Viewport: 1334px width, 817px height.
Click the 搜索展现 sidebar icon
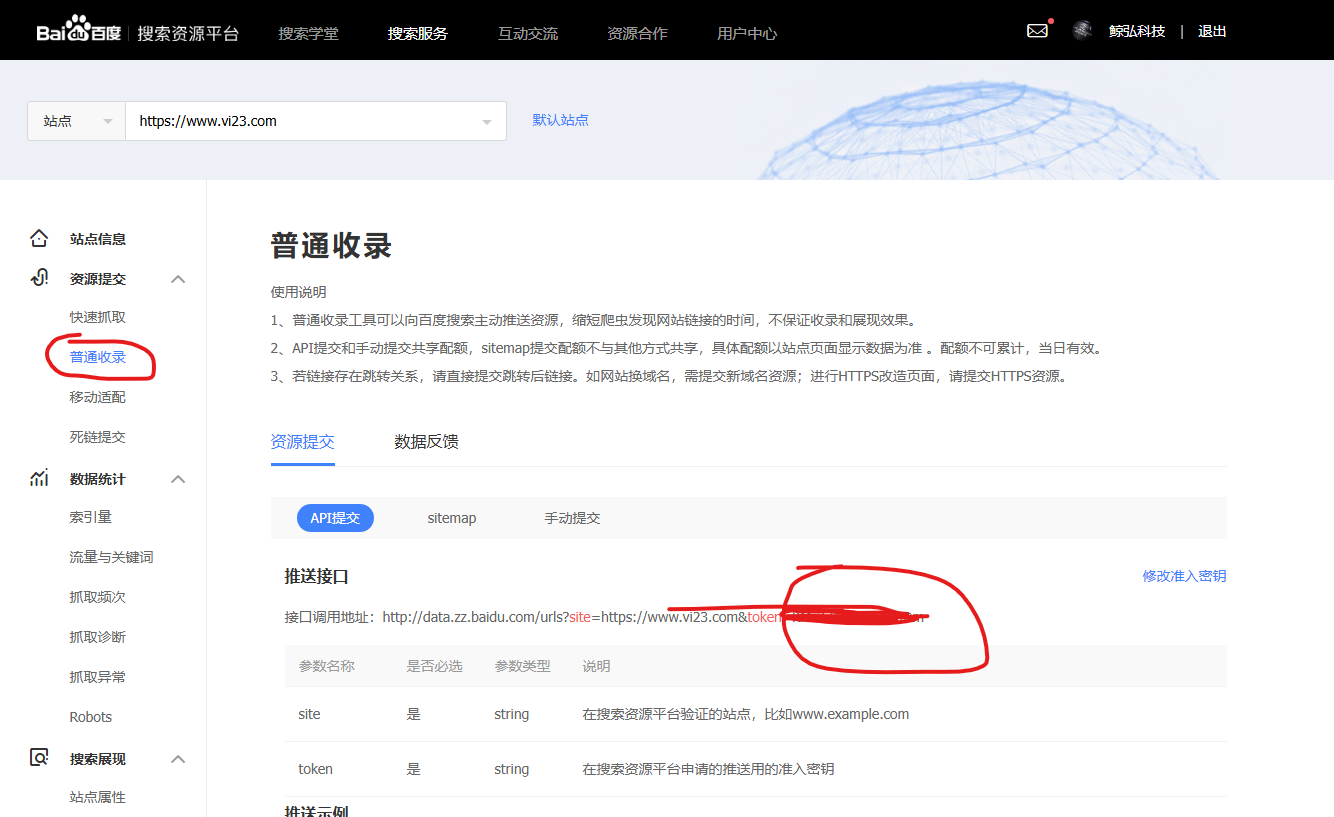click(x=39, y=758)
